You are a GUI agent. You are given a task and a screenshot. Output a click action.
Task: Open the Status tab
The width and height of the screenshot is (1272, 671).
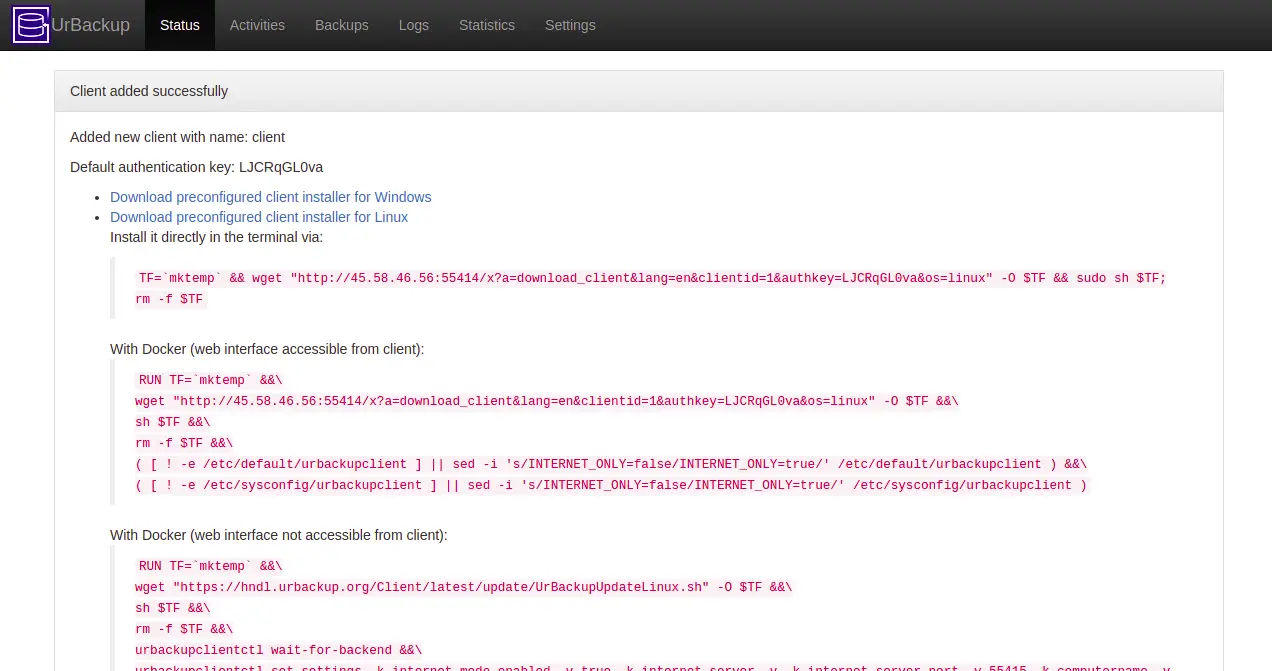(x=180, y=25)
